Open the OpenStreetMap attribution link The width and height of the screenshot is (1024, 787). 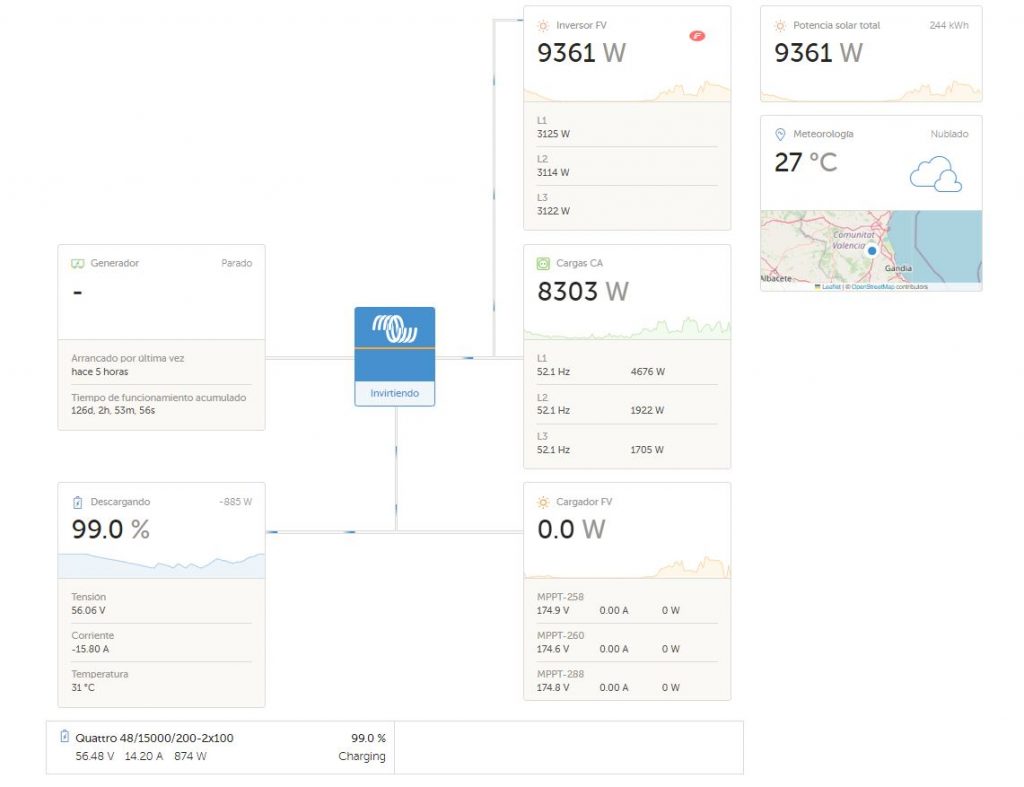873,287
